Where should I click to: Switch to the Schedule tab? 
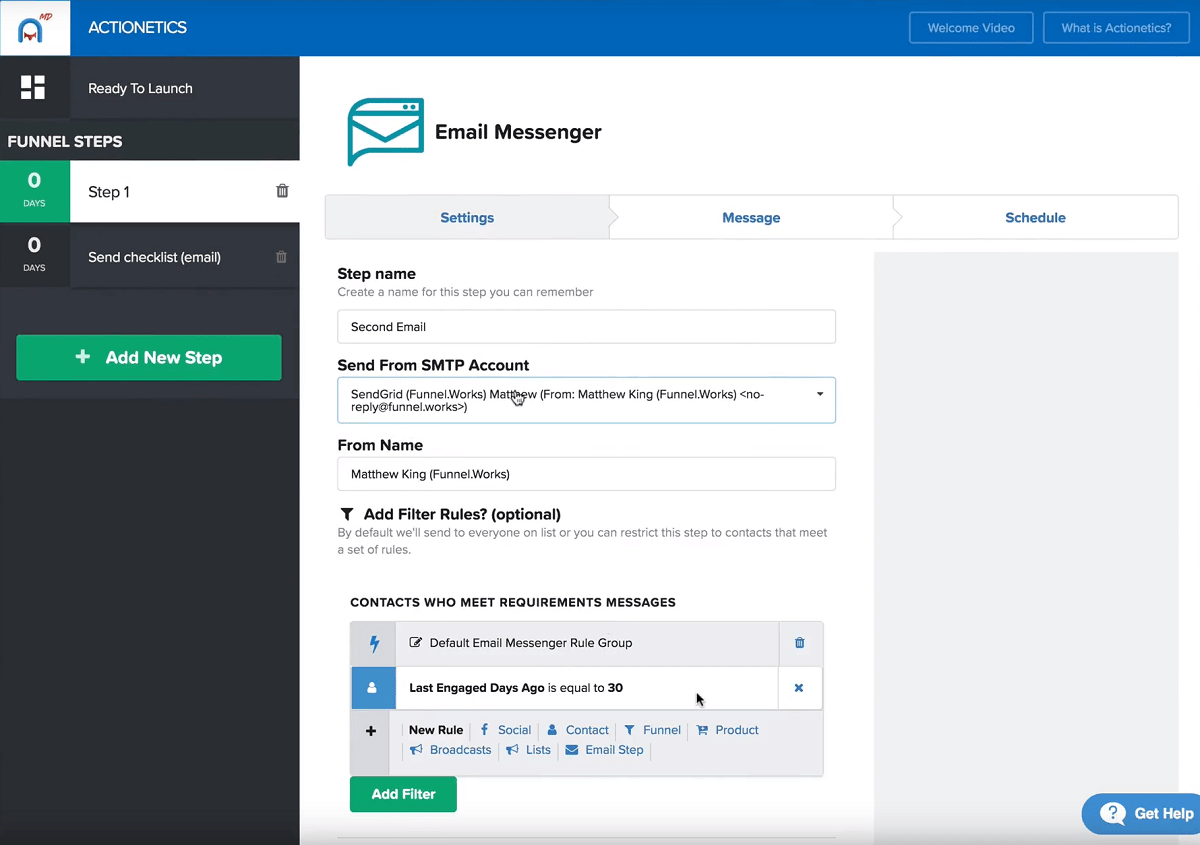1035,217
